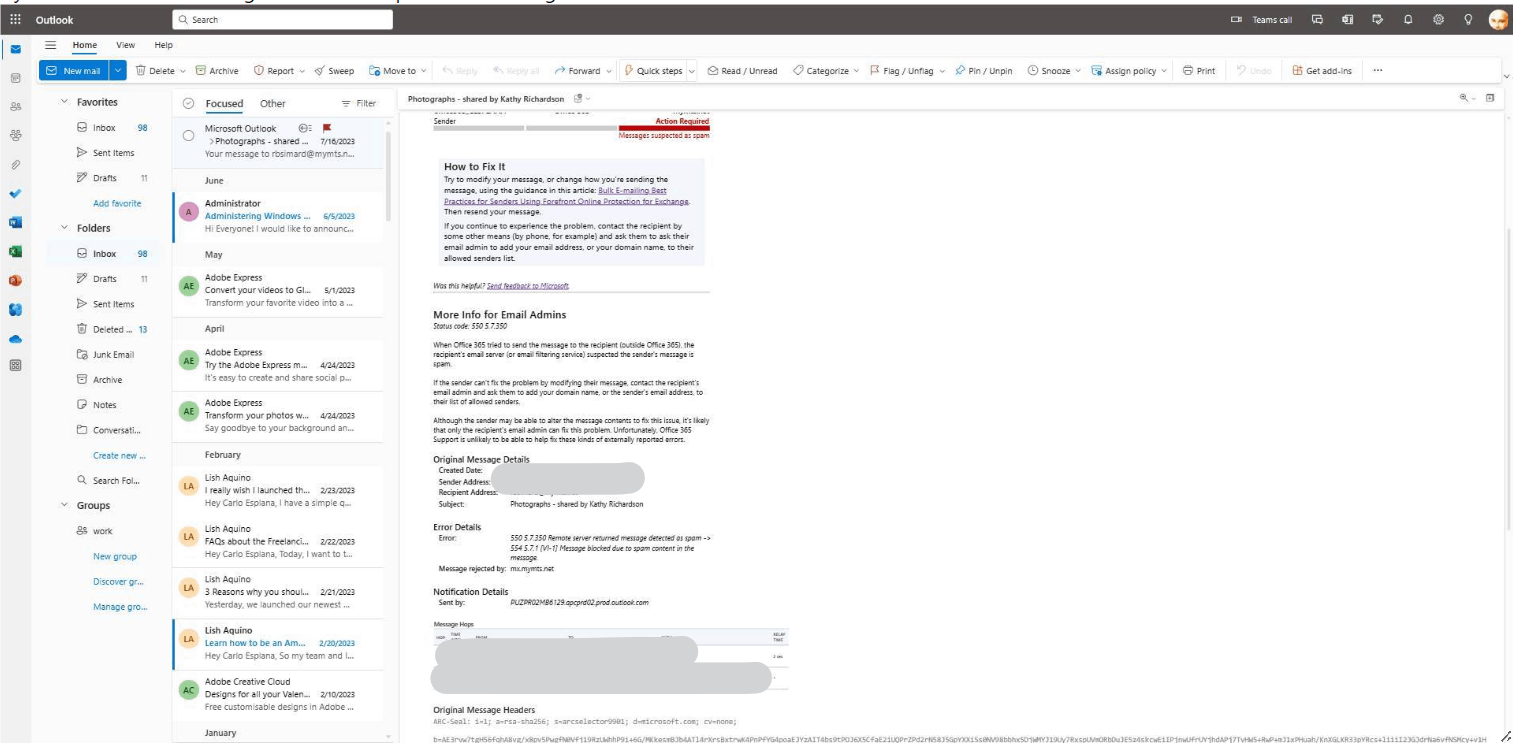This screenshot has height=753, width=1513.
Task: Click into the Search box
Action: pos(283,19)
